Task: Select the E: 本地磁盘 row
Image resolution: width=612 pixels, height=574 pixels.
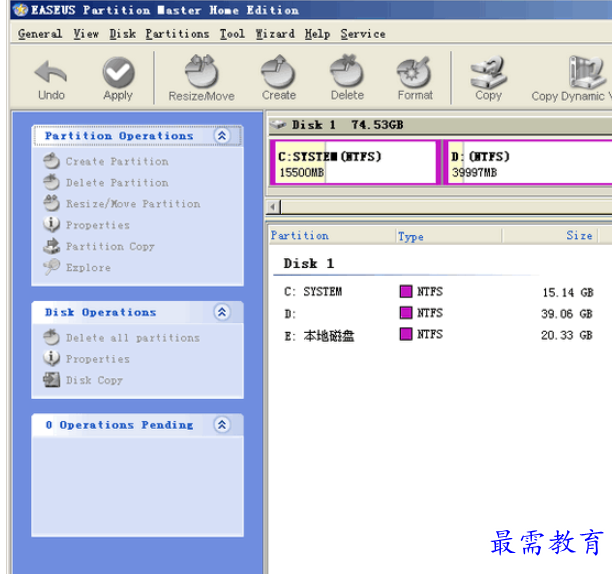Action: (439, 335)
